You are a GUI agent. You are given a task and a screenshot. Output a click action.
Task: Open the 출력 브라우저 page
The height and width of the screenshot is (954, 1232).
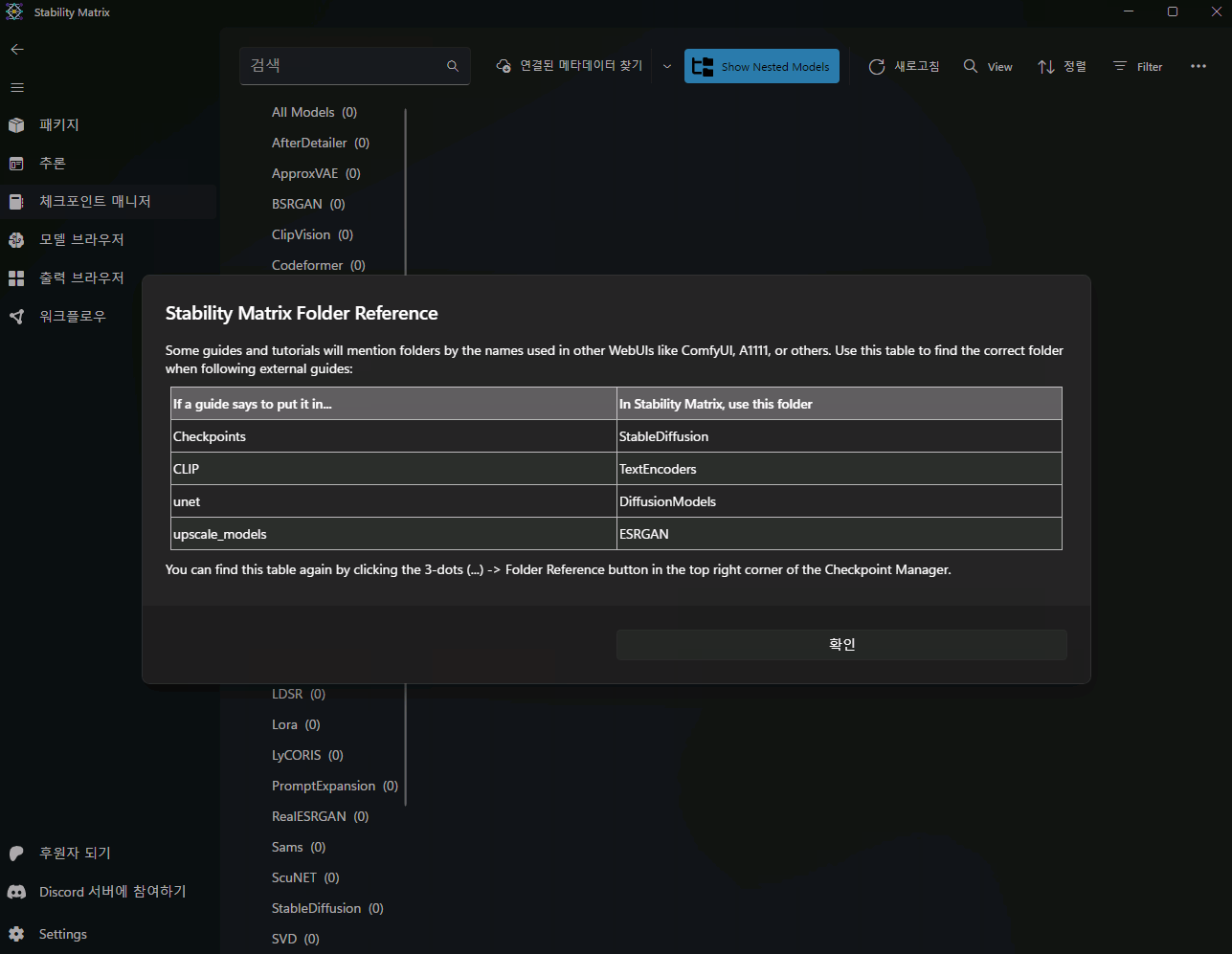(x=80, y=278)
